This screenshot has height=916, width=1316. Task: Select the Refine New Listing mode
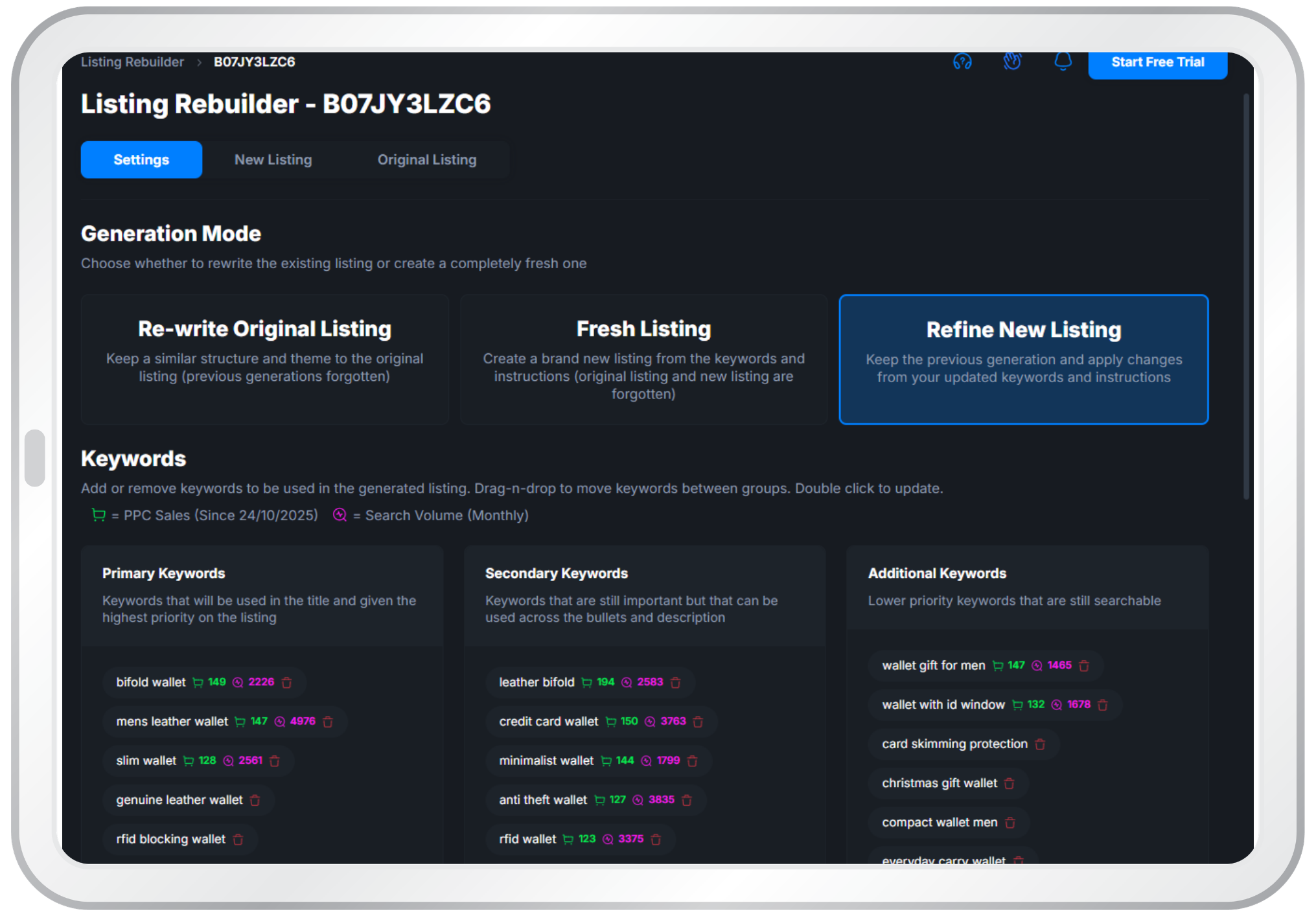coord(1023,360)
